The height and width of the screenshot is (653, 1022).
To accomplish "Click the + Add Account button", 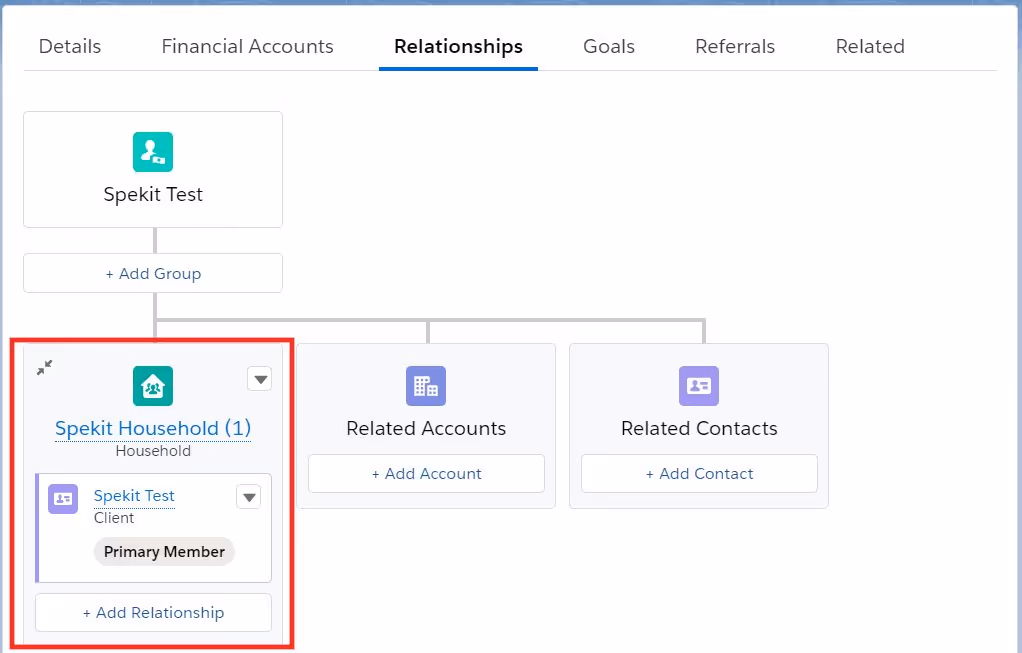I will [426, 474].
